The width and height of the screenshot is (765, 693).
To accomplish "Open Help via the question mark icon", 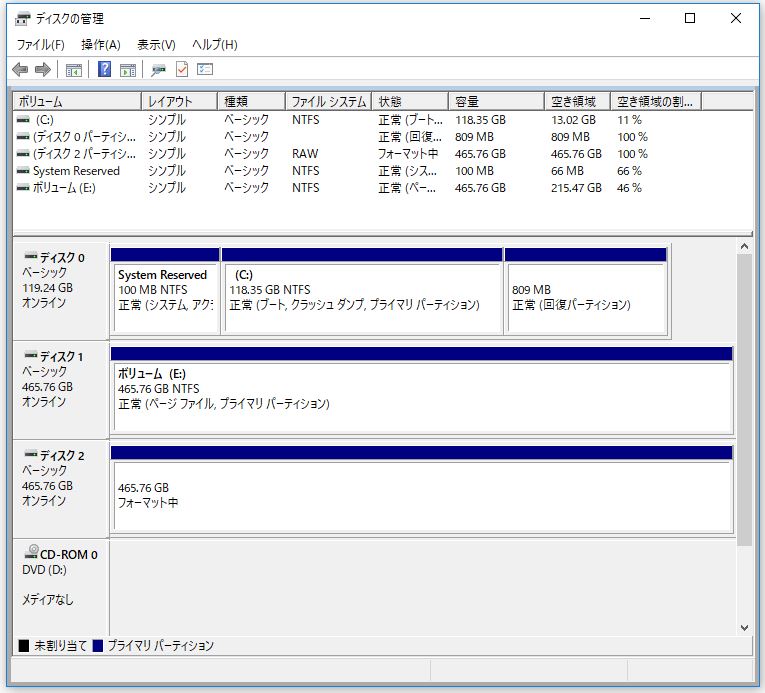I will coord(104,69).
